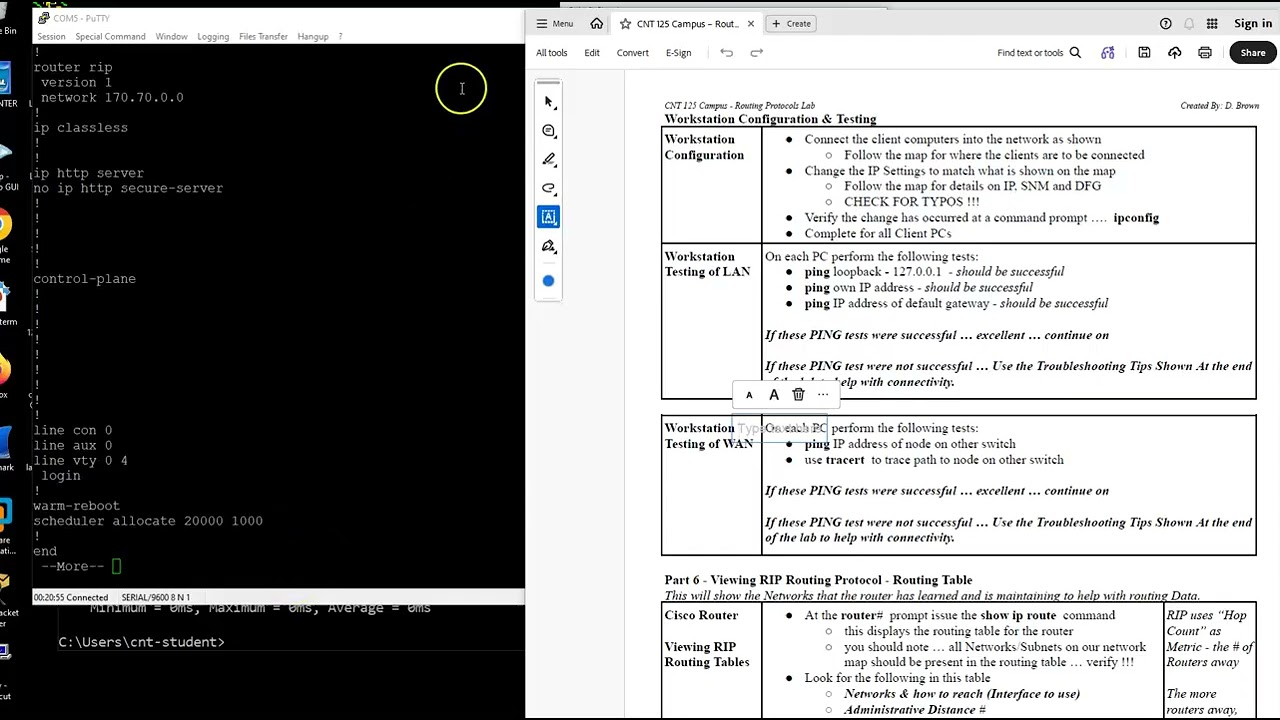Pick the Add comment tool
Screen dimensions: 1280x720
coord(548,131)
